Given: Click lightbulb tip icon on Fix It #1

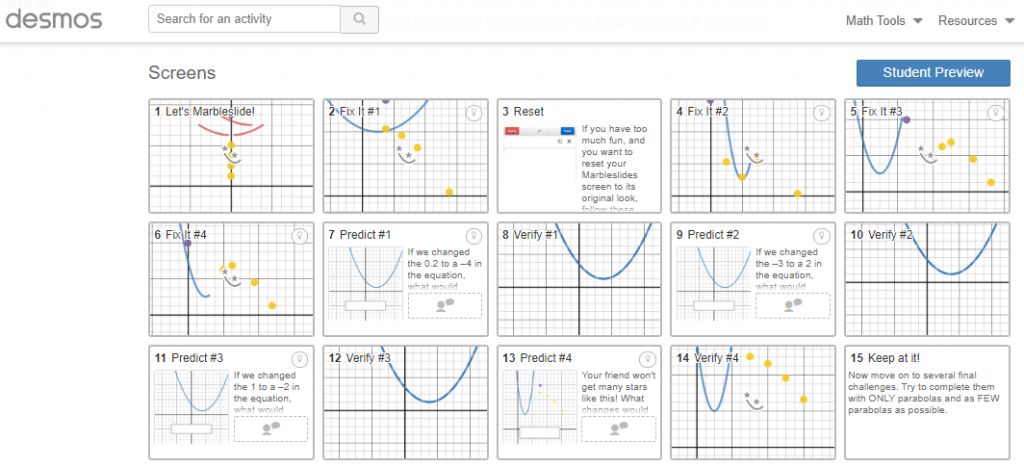Looking at the screenshot, I should click(473, 113).
